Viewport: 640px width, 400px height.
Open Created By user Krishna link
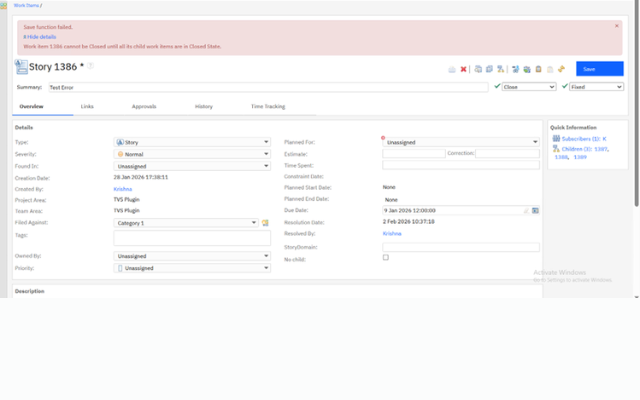122,189
